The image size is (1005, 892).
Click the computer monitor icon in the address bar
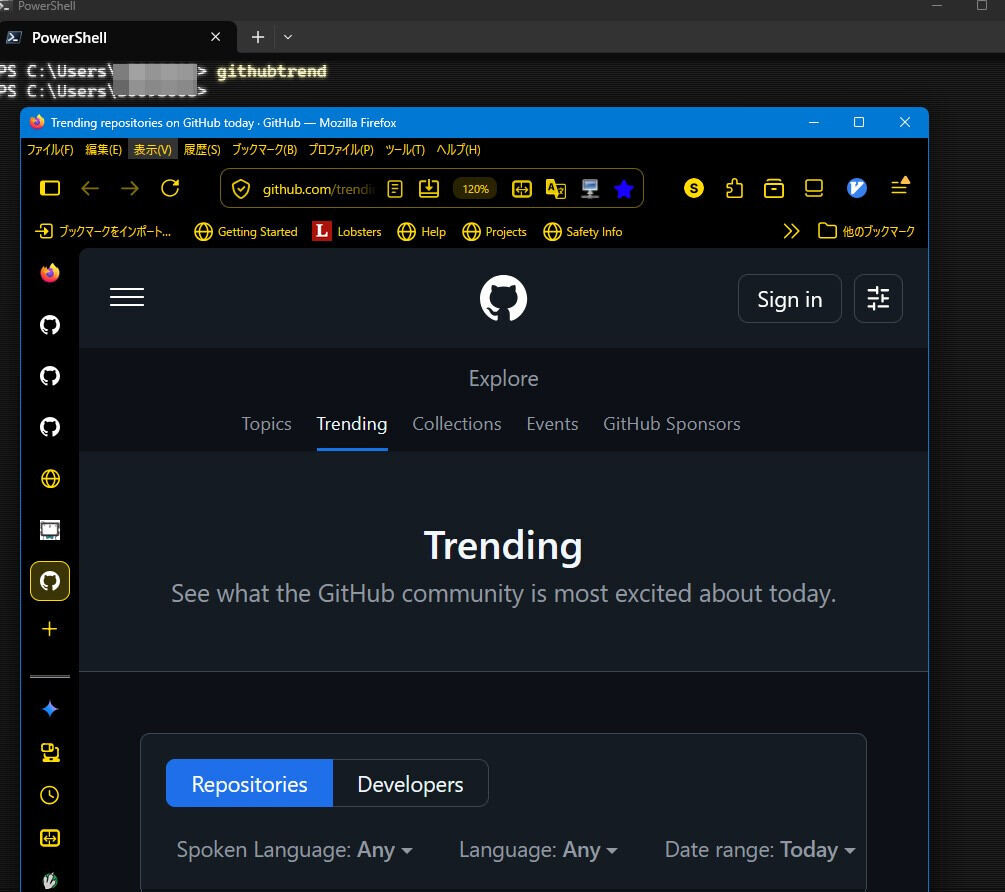coord(590,189)
